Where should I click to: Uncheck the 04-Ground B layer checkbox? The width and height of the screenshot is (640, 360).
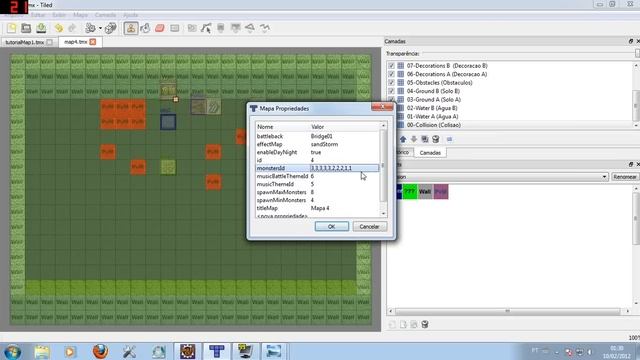[x=391, y=91]
